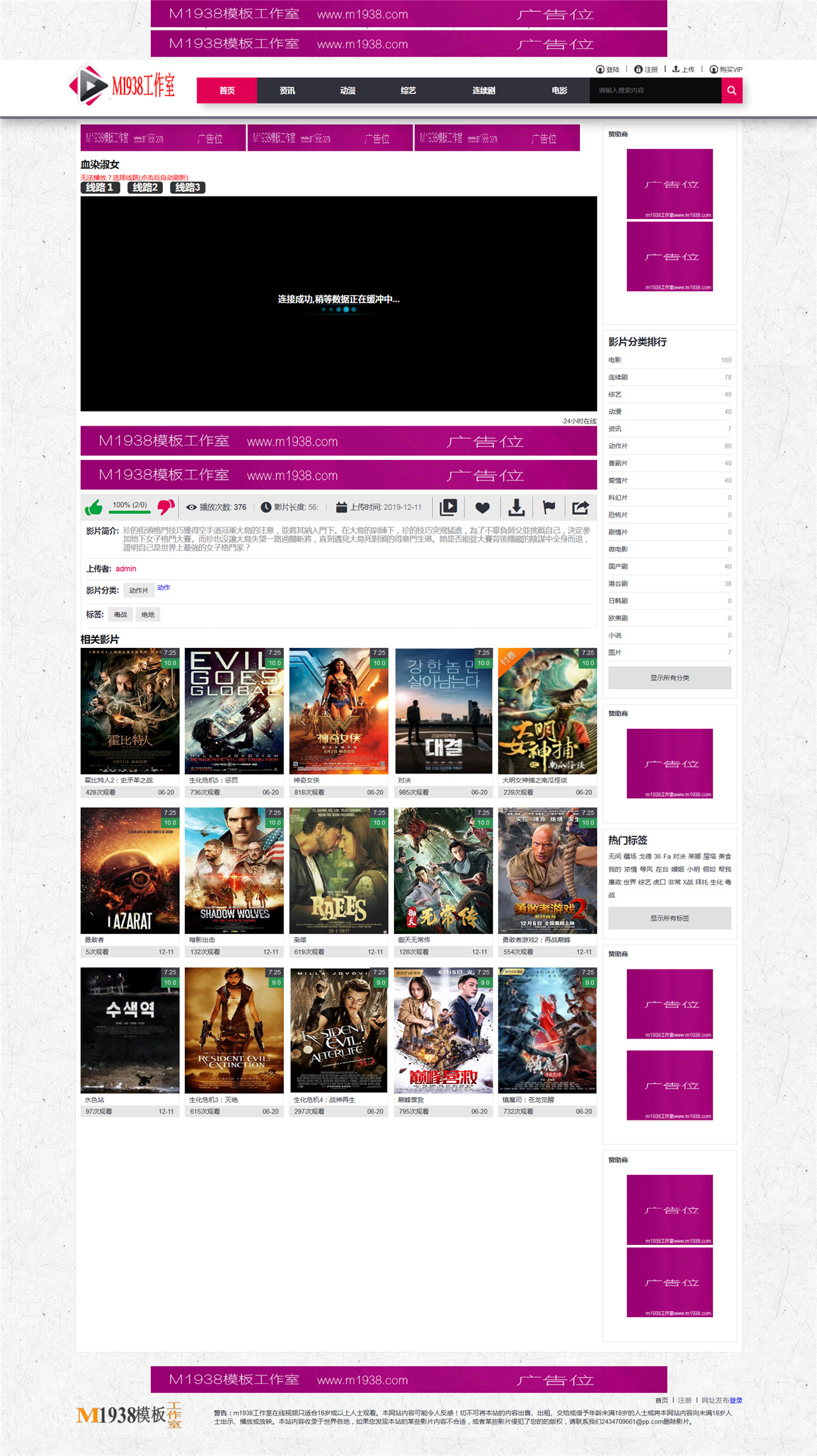Click the download arrow icon
817x1456 pixels.
coord(516,508)
